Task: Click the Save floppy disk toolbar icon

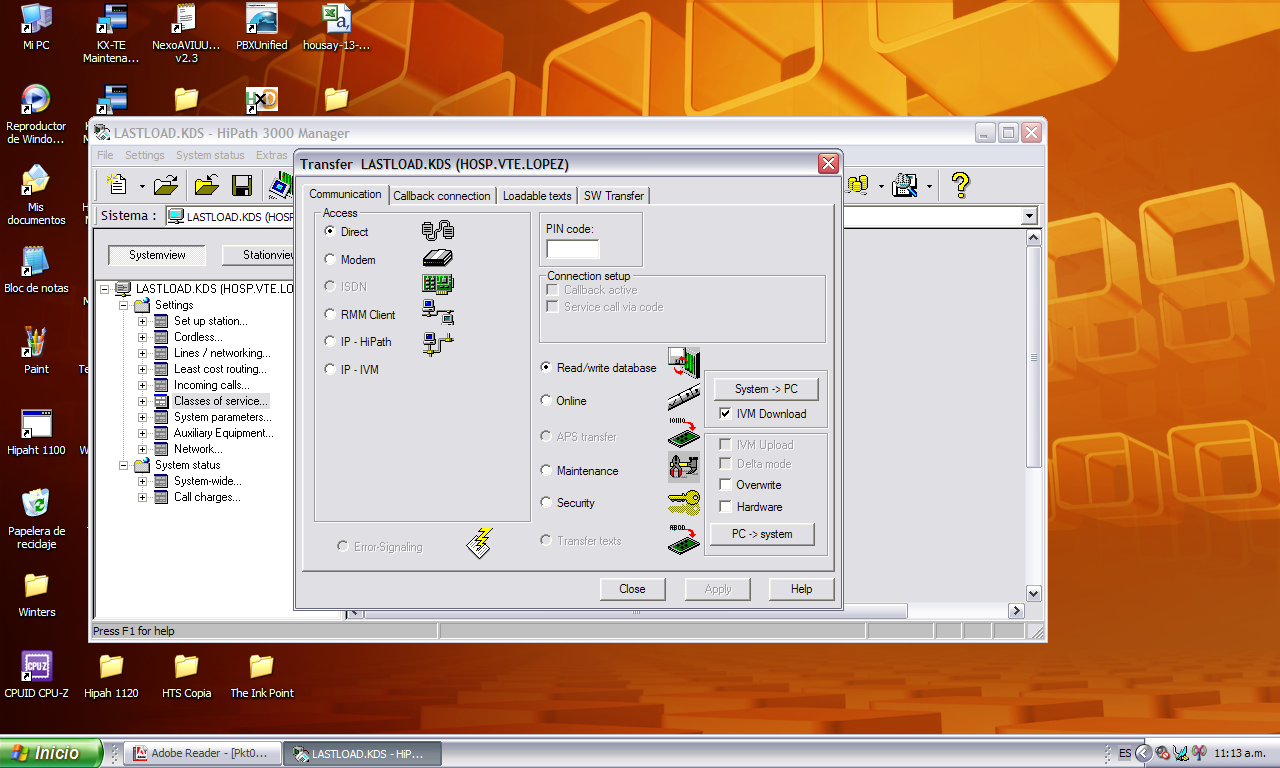Action: click(241, 185)
